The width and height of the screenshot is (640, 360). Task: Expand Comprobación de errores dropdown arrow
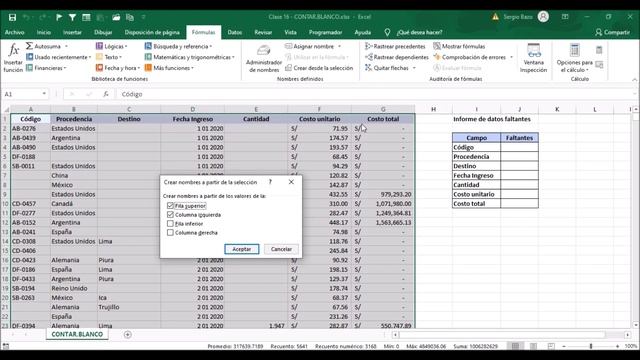coord(511,57)
